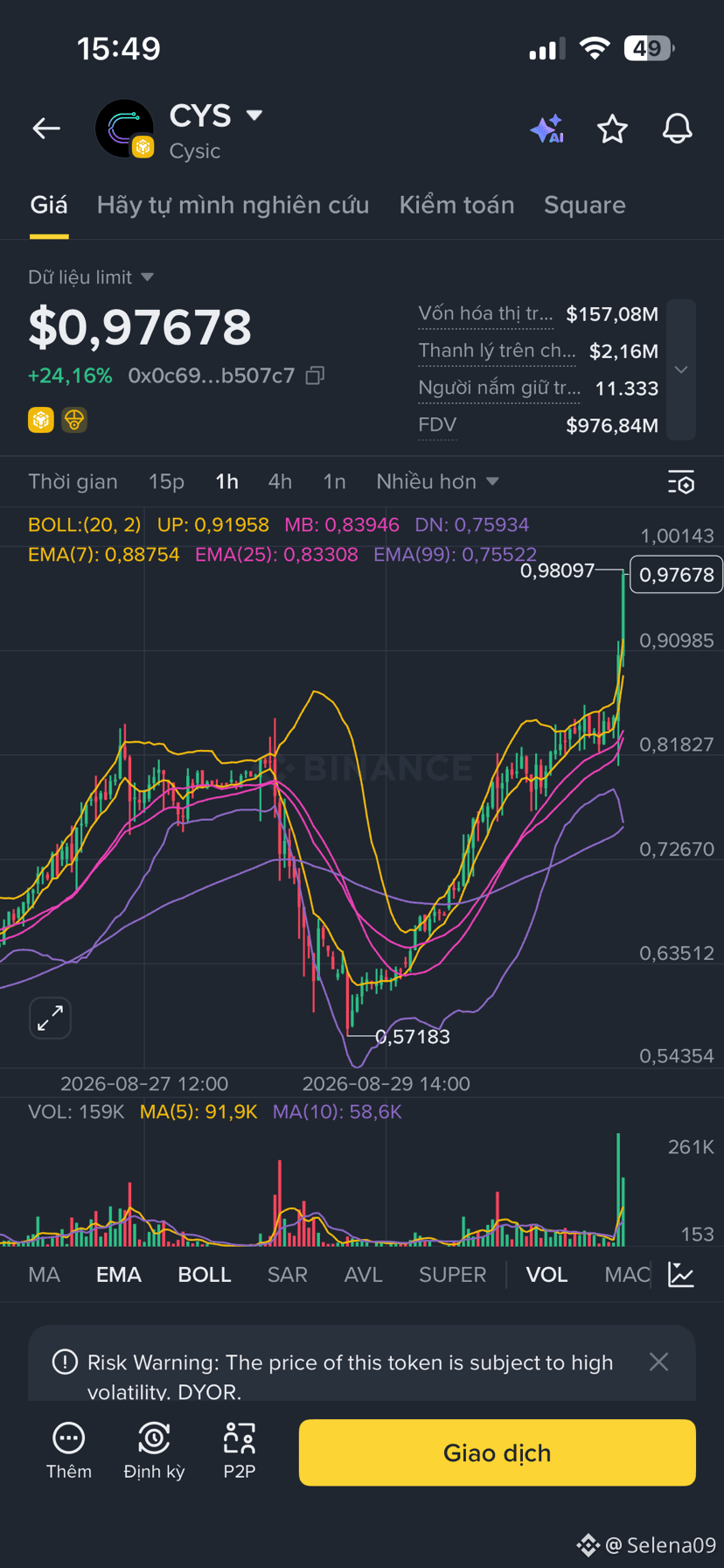The height and width of the screenshot is (1568, 724).
Task: Tap the Giao dịch trade button
Action: coord(497,1452)
